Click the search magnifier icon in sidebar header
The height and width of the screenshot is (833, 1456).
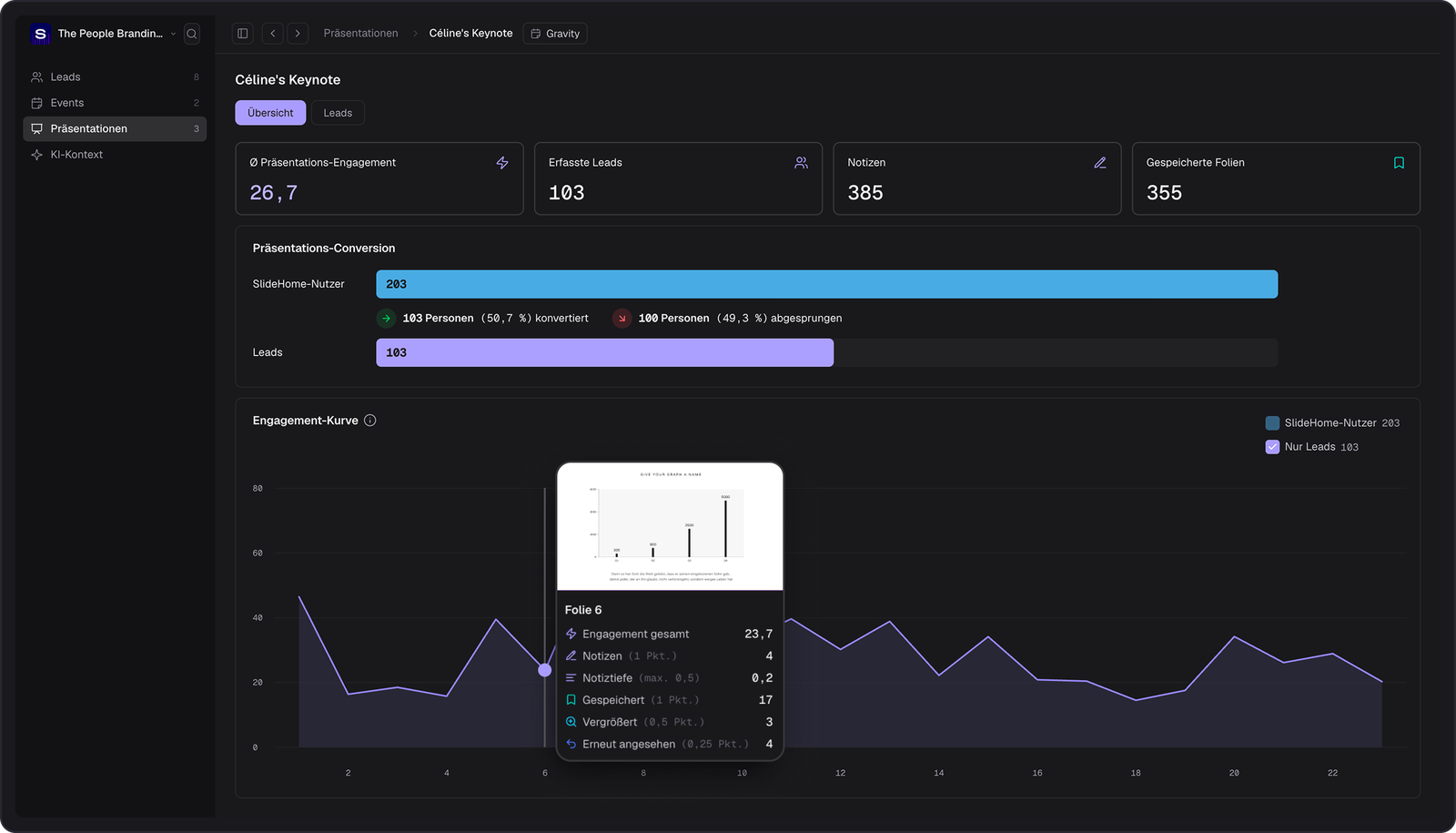[192, 34]
